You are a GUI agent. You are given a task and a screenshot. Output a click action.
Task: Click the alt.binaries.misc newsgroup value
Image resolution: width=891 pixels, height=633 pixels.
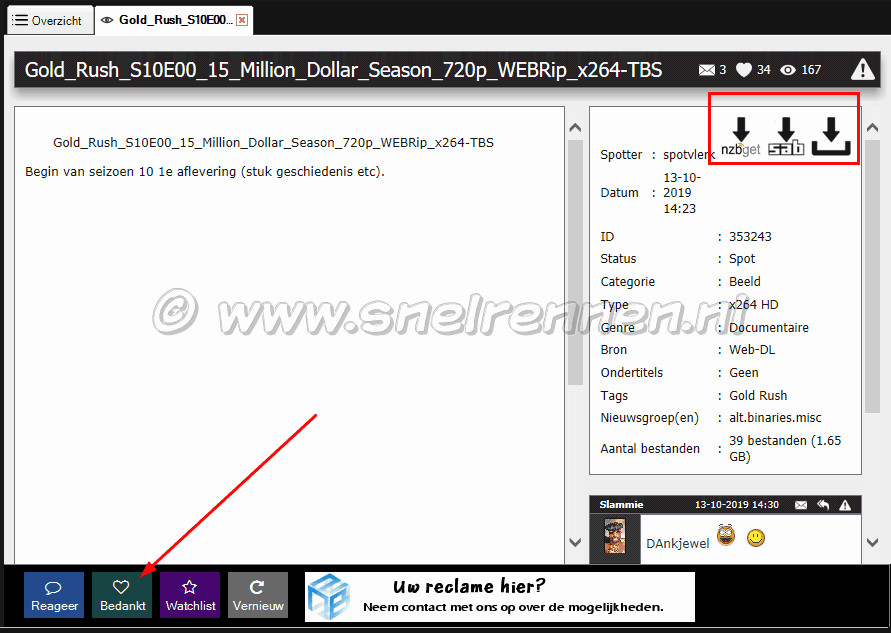(775, 418)
